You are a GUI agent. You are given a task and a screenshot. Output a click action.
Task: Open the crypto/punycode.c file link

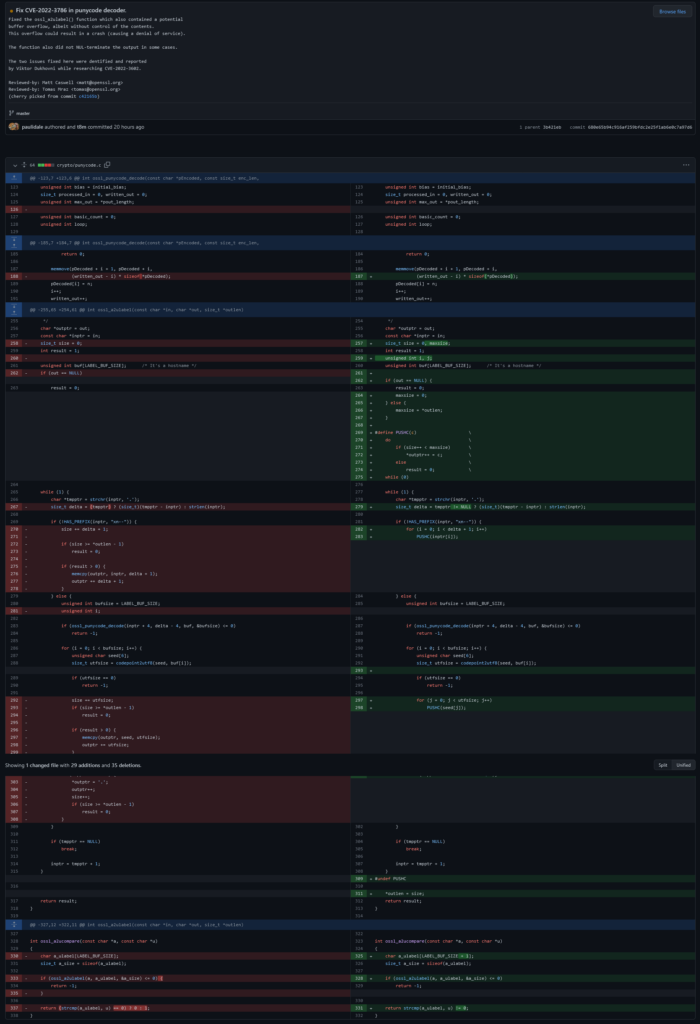[78, 165]
